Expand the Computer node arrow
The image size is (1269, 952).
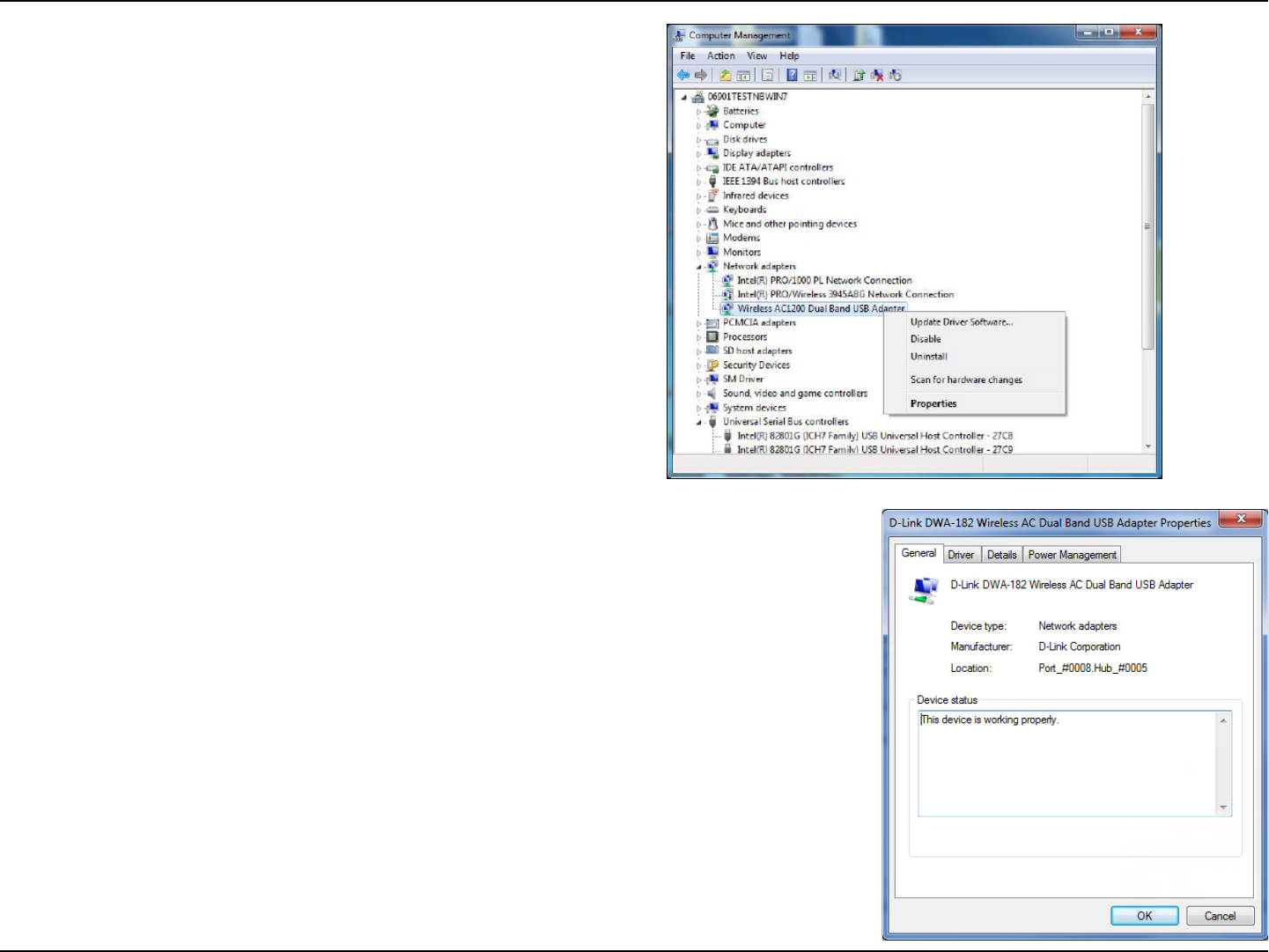coord(699,126)
